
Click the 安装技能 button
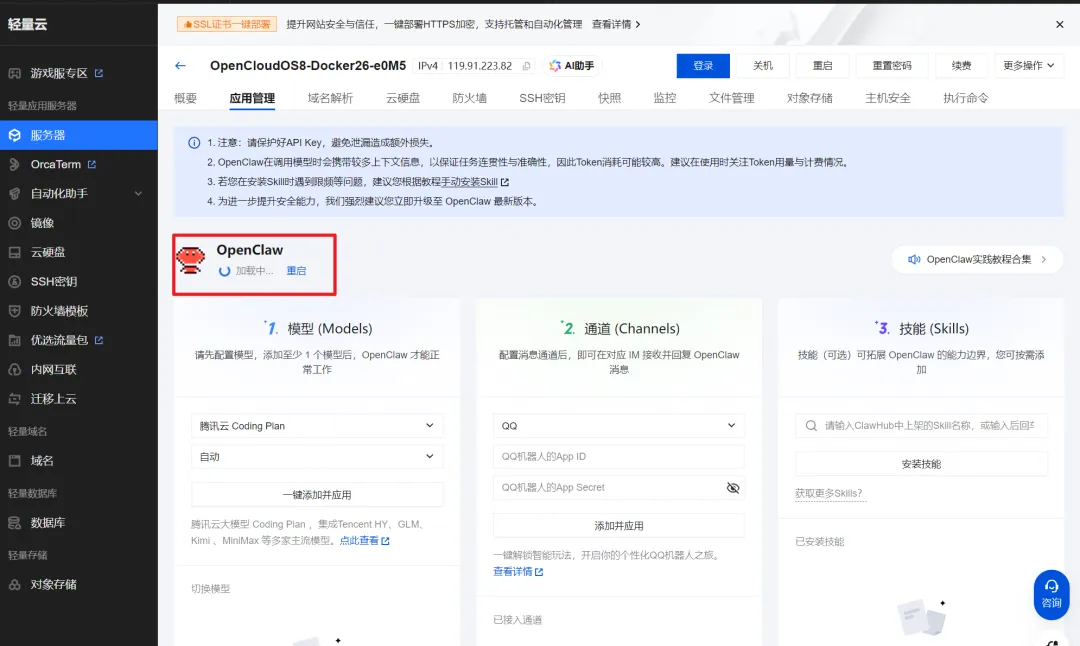(x=922, y=464)
